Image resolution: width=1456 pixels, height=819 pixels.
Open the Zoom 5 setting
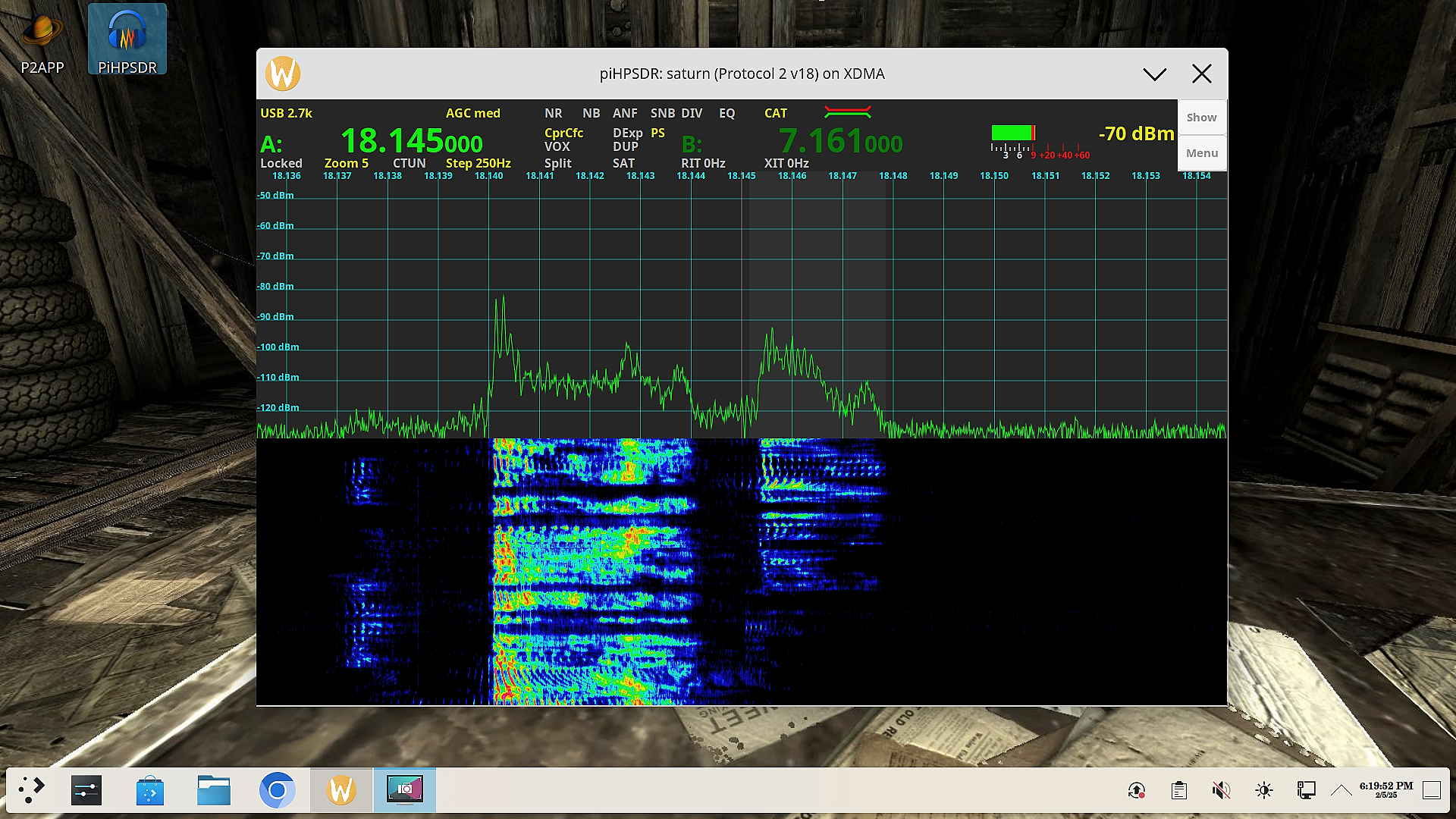click(347, 163)
